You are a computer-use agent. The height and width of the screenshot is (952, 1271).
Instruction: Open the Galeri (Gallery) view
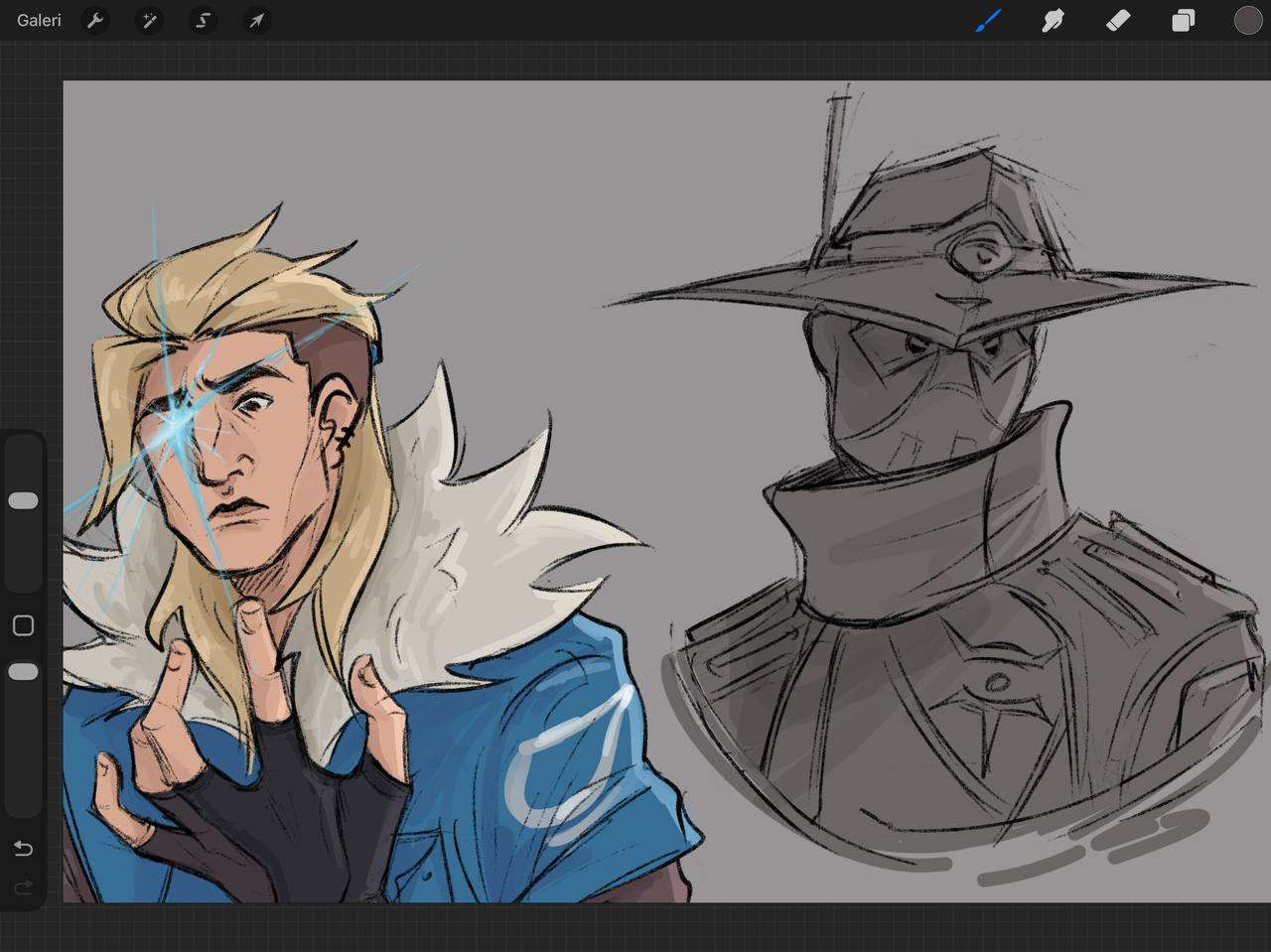coord(39,20)
